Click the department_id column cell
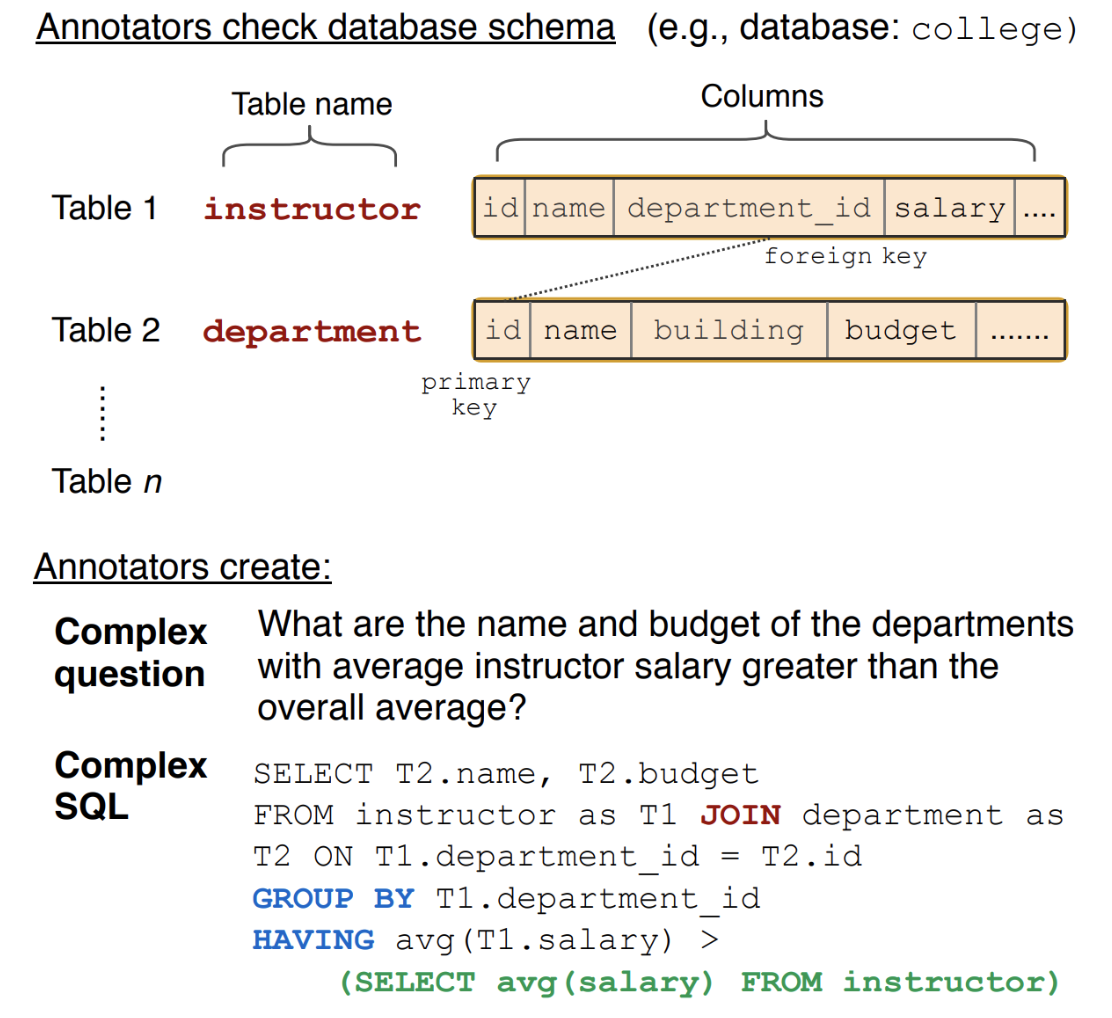 click(x=749, y=208)
